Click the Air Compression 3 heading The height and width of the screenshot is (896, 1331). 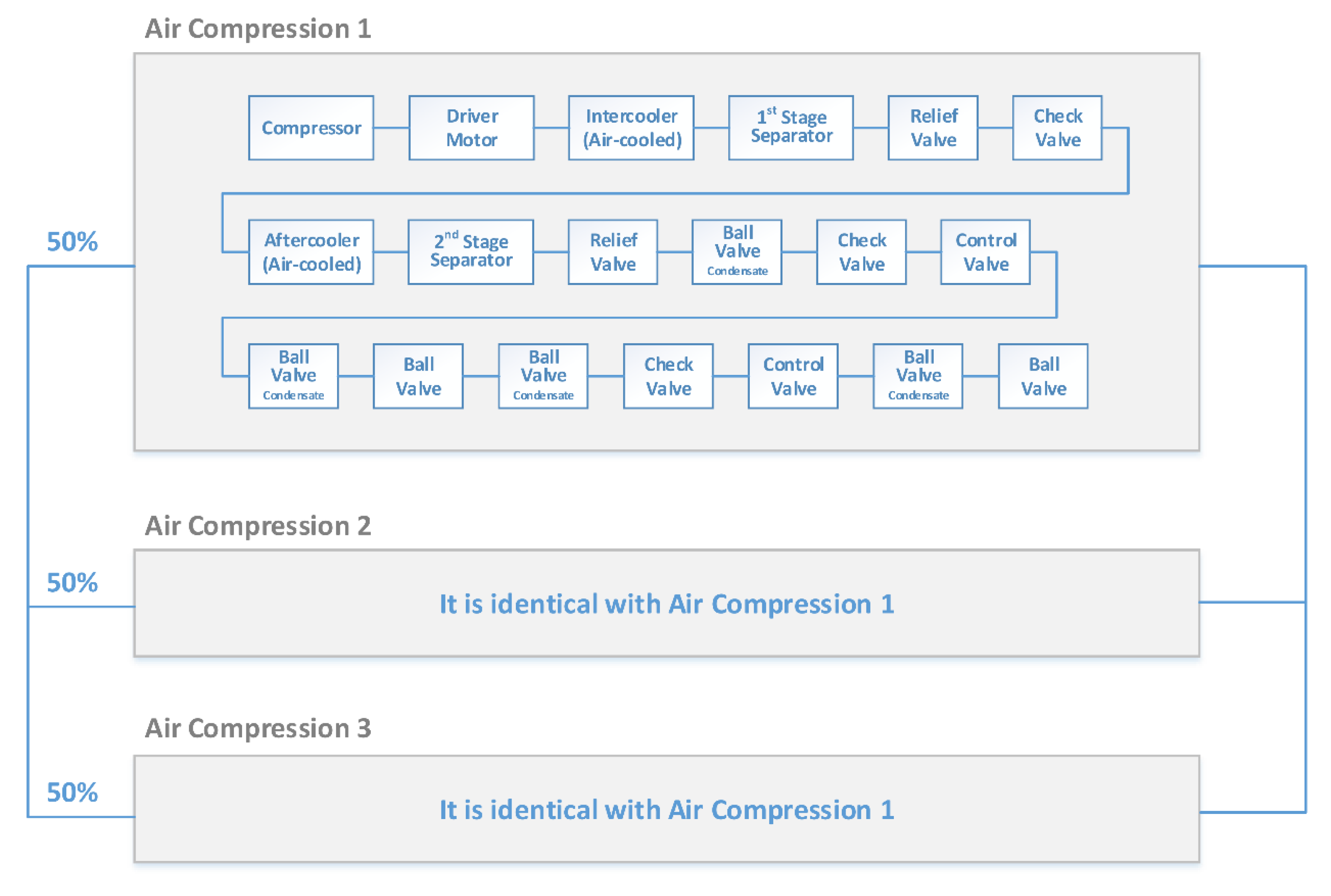(x=258, y=728)
